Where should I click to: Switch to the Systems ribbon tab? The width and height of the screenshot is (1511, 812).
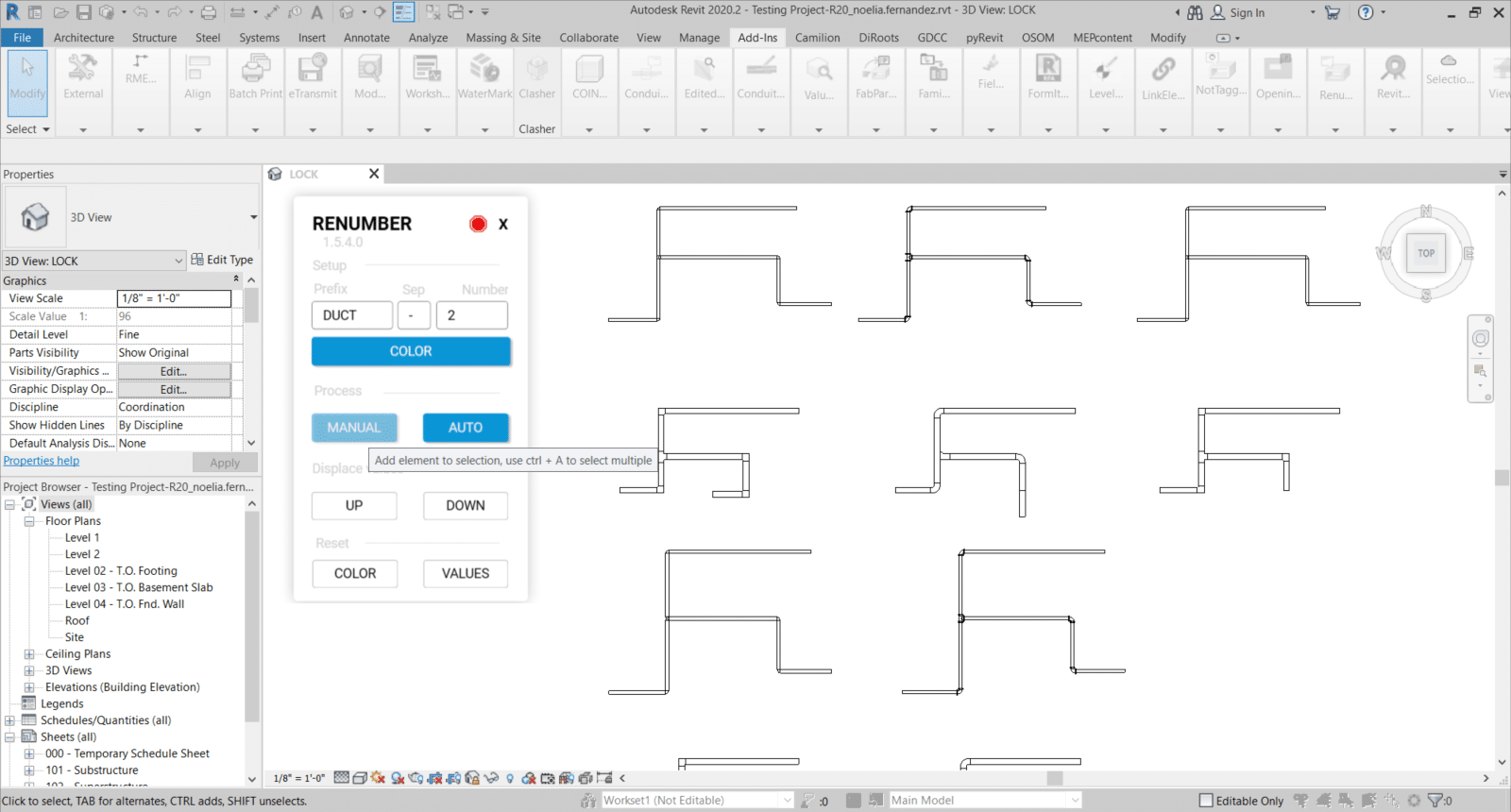tap(259, 38)
